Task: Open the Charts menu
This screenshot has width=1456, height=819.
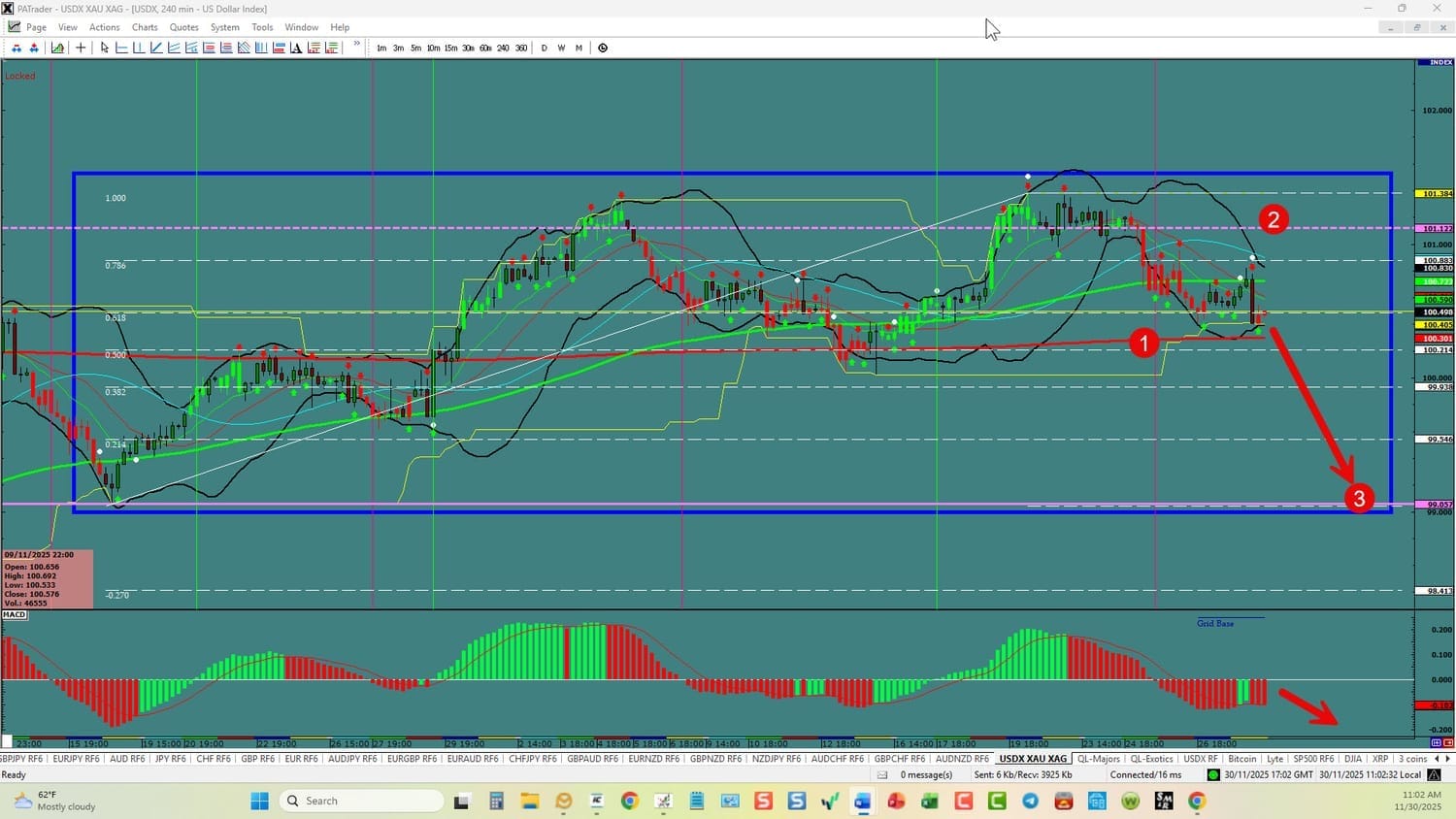Action: [x=145, y=27]
